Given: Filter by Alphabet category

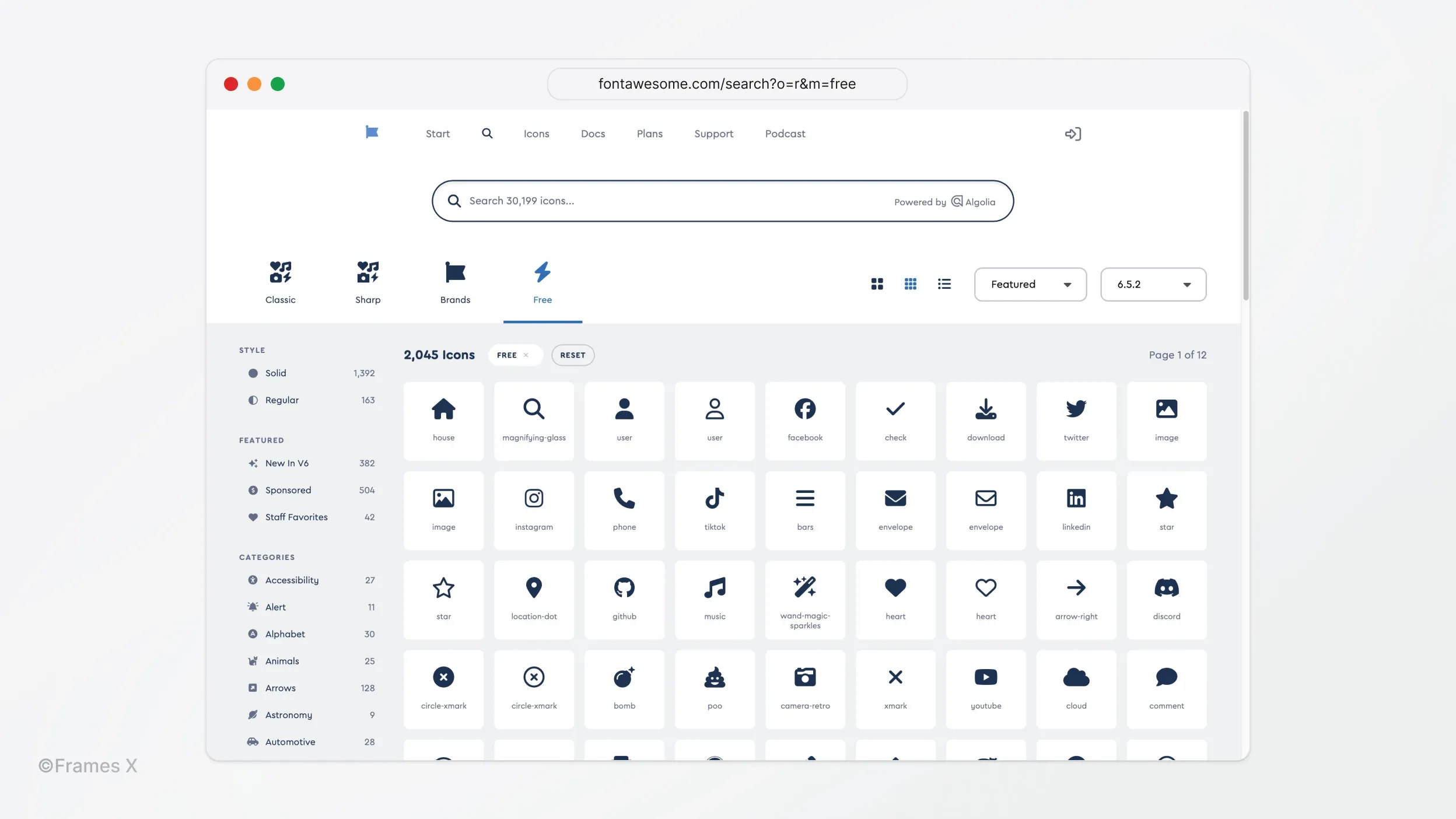Looking at the screenshot, I should pos(311,634).
